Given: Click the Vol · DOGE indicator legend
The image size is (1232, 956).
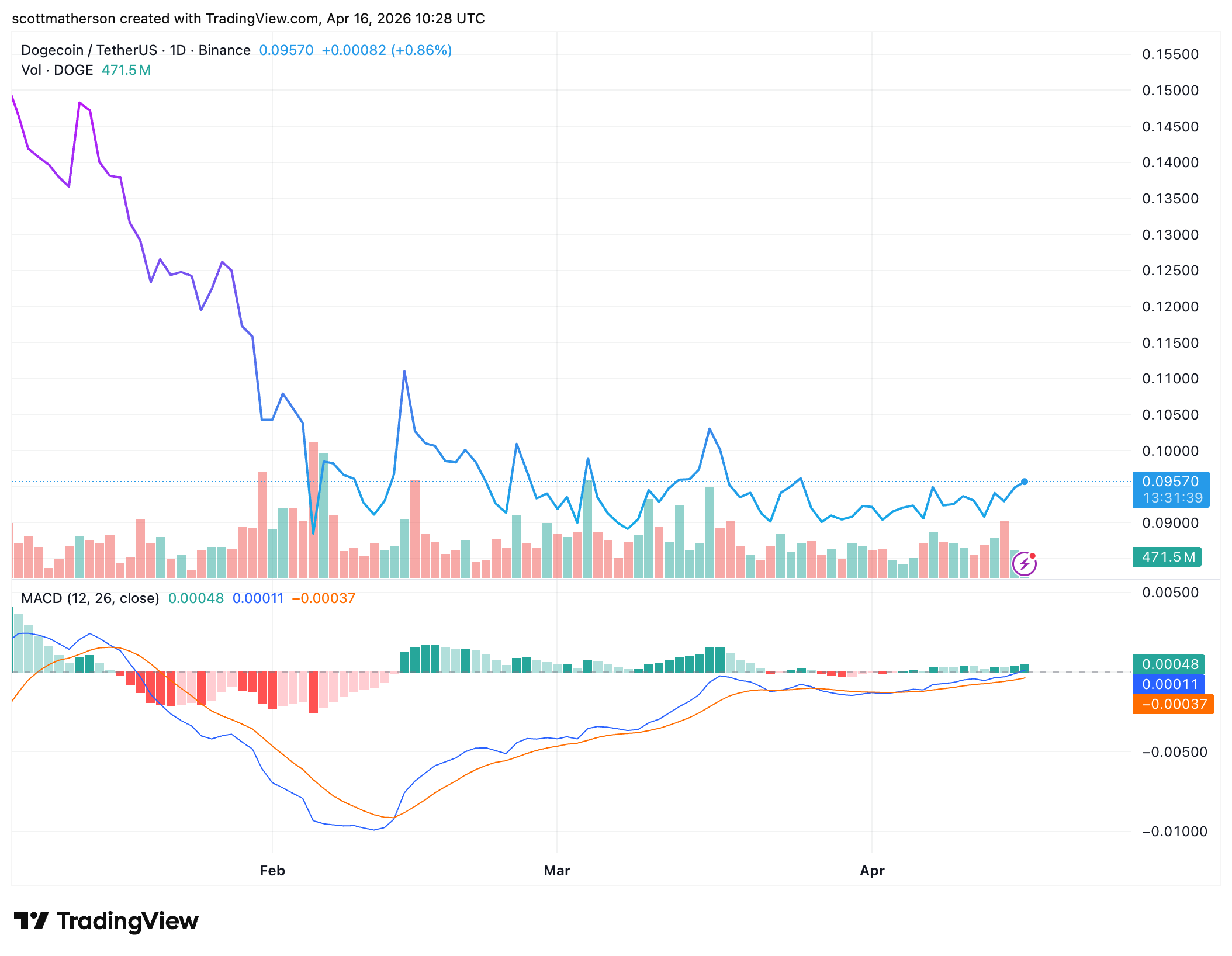Looking at the screenshot, I should (57, 70).
